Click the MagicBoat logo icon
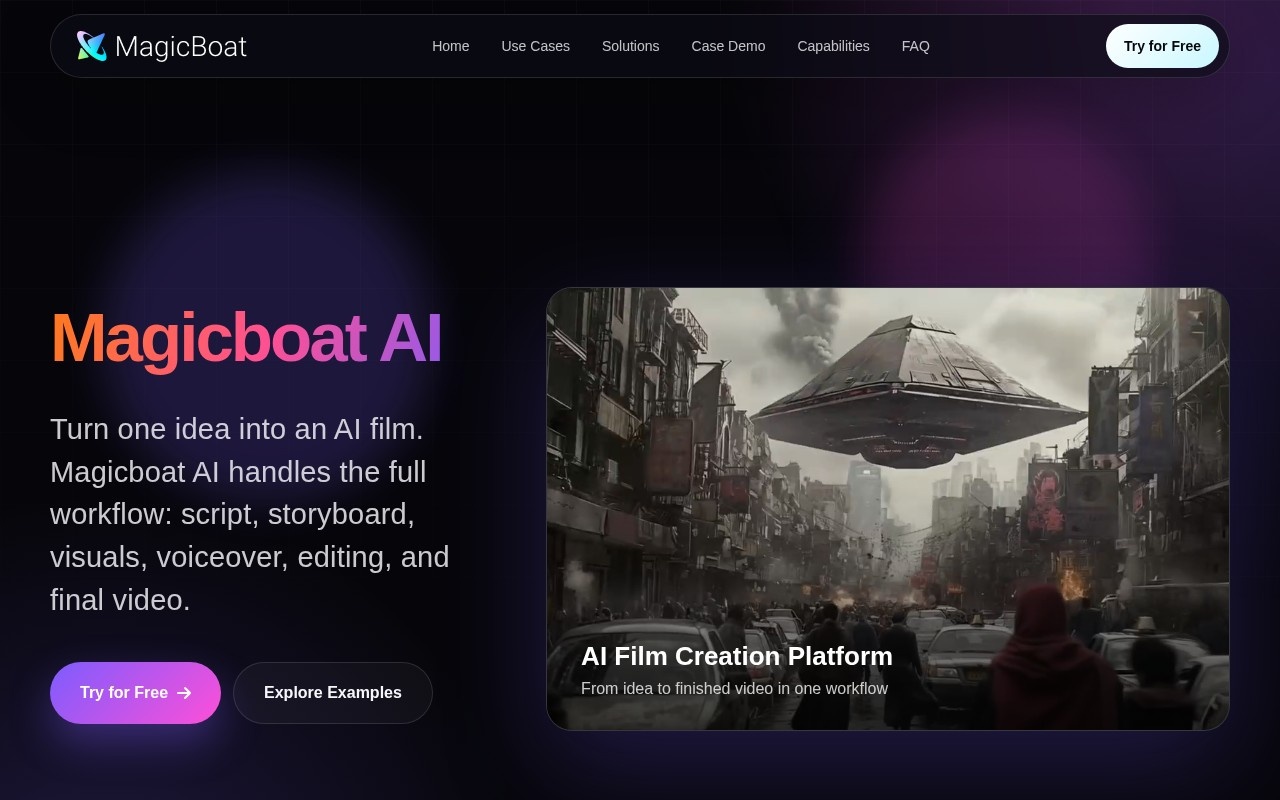 (x=92, y=46)
